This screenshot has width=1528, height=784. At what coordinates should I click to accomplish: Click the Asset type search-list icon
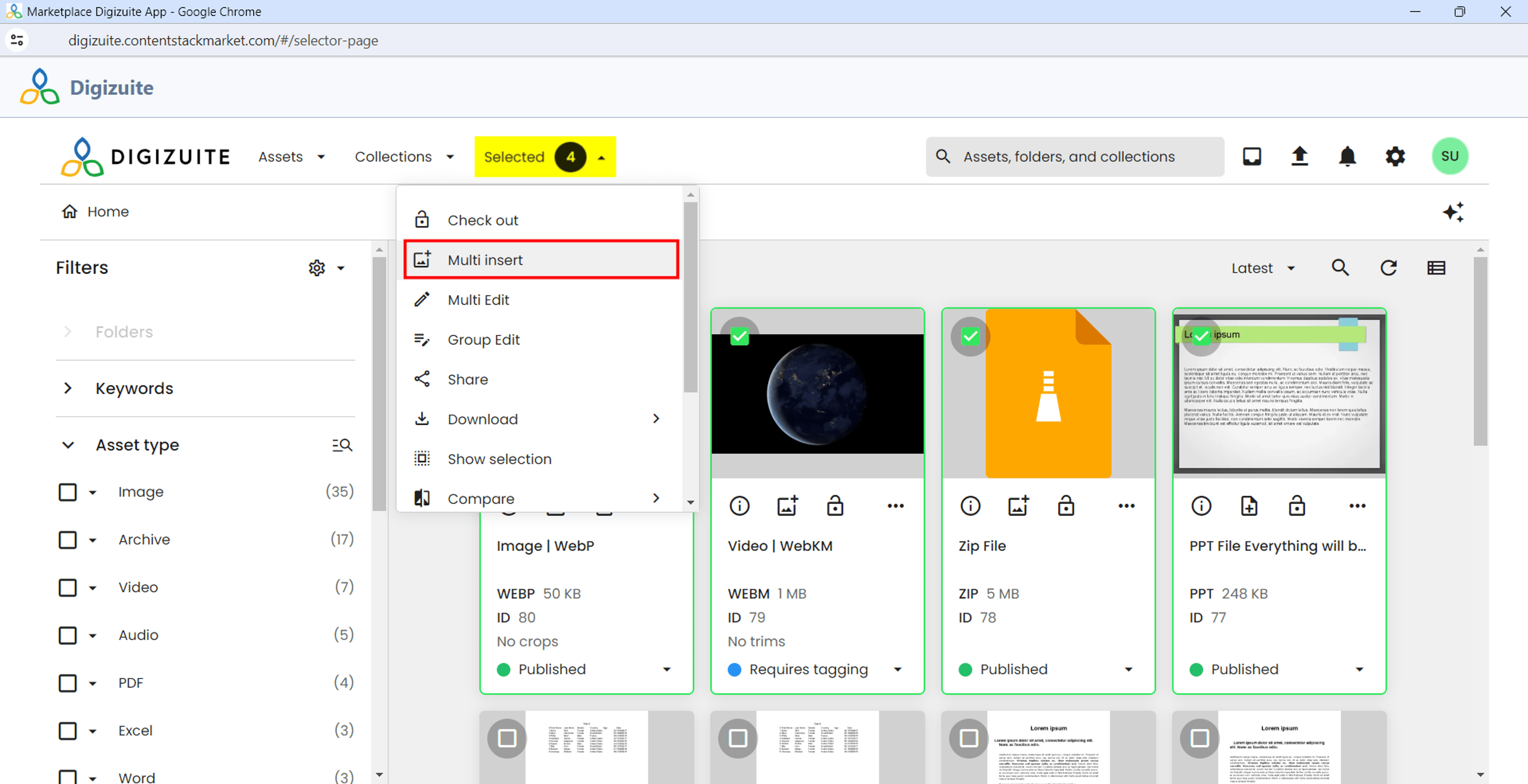[x=342, y=445]
